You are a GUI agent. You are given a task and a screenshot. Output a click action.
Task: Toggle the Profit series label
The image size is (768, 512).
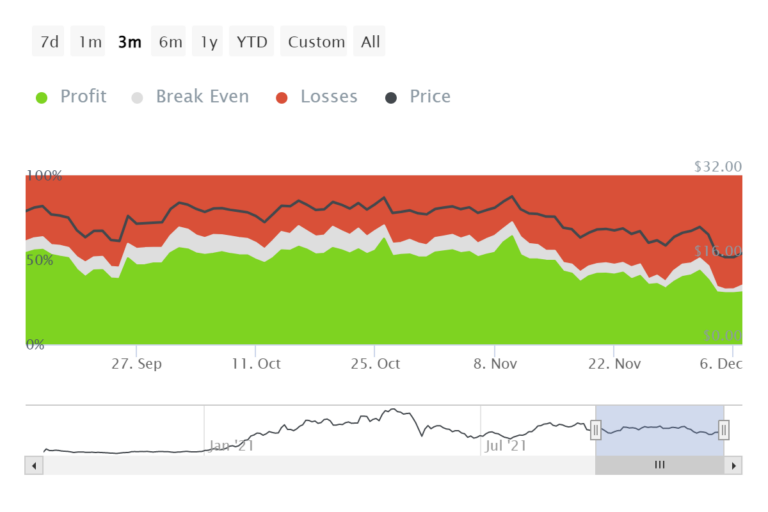click(83, 97)
